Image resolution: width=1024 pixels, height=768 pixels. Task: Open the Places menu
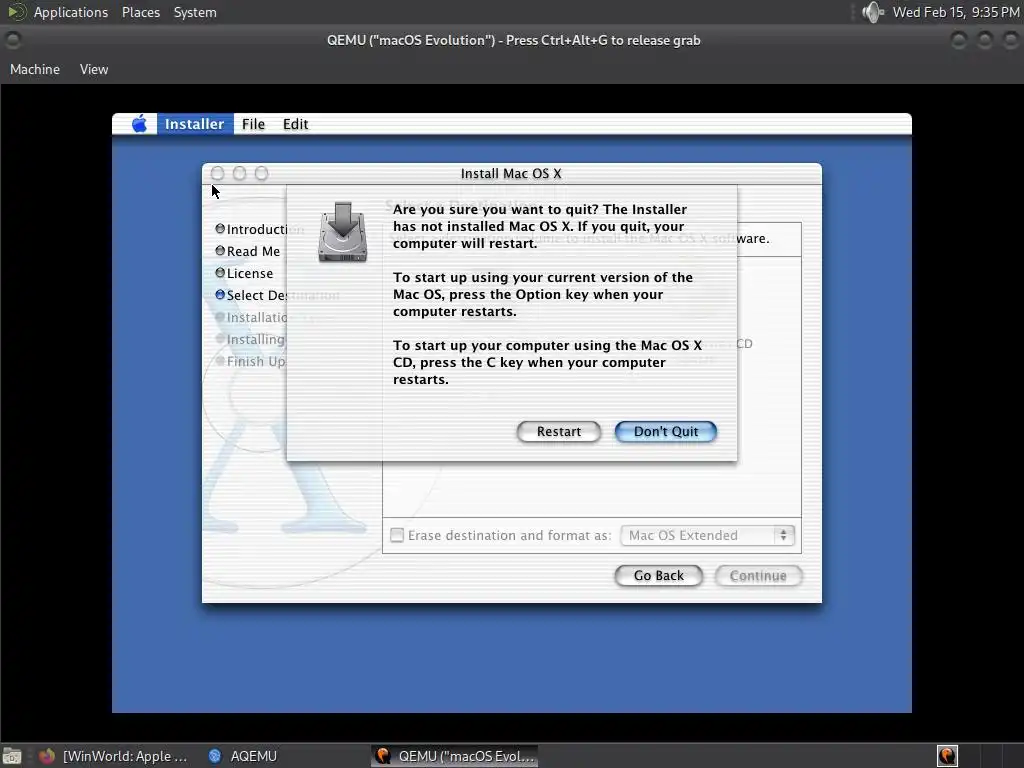click(141, 12)
